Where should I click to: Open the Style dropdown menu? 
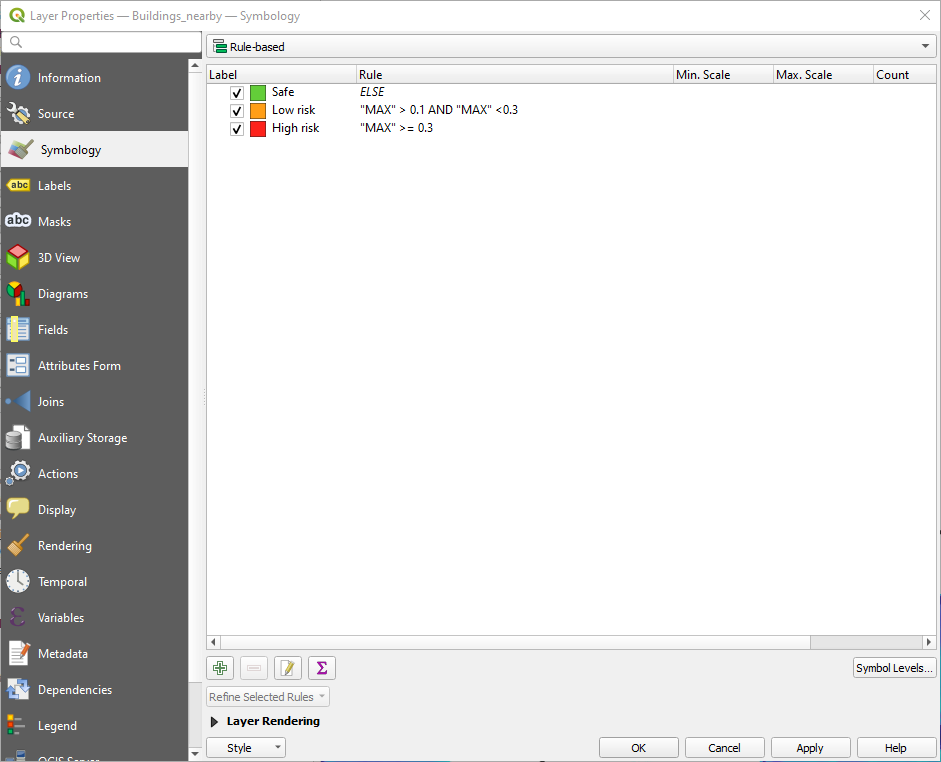[246, 748]
